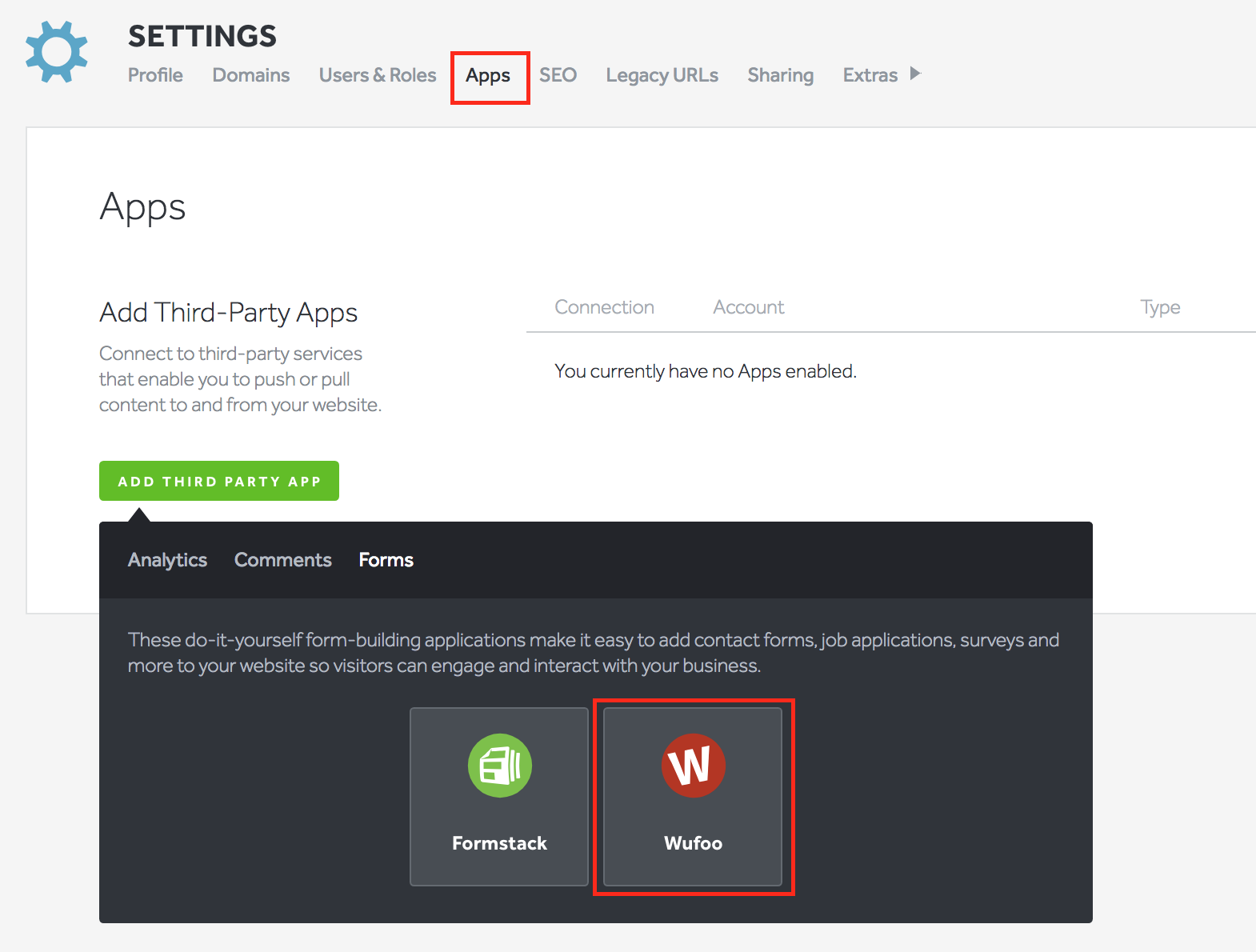Click the Account column header
Screen dimensions: 1256x952
tap(748, 307)
